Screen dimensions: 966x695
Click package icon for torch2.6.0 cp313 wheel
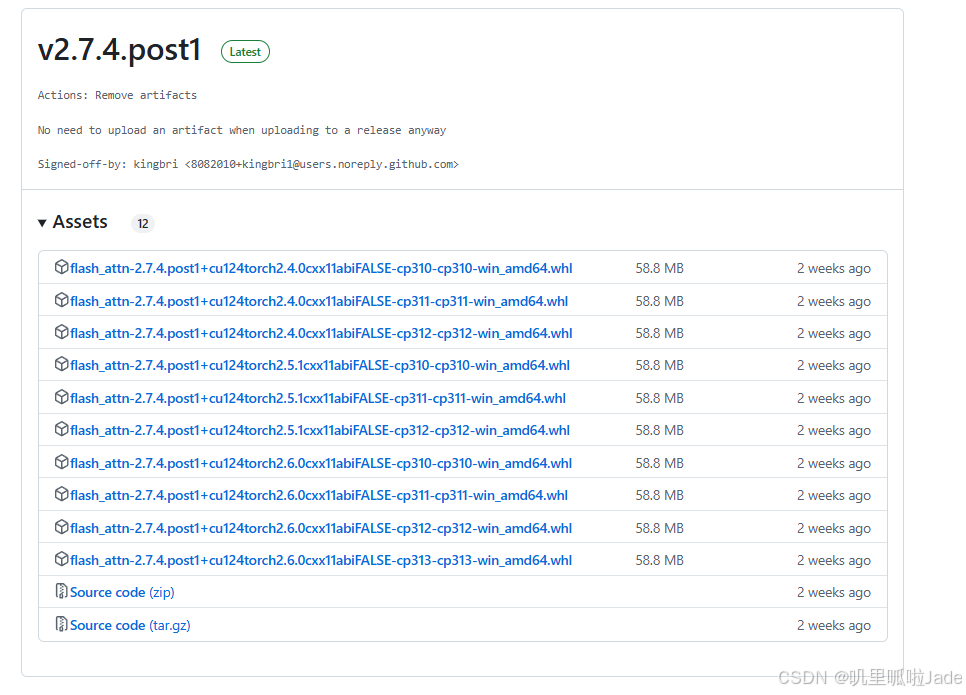(61, 559)
